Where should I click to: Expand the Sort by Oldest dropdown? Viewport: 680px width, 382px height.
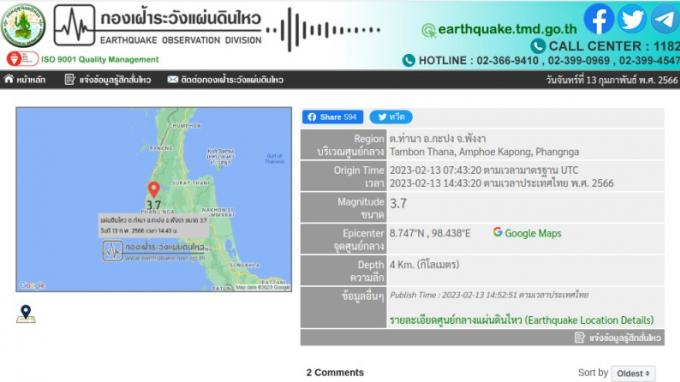click(633, 373)
